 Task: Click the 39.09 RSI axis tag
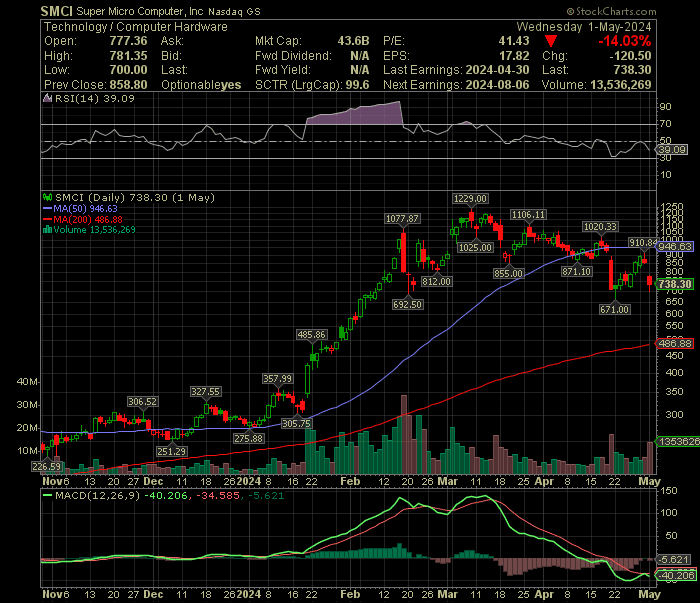click(x=672, y=149)
